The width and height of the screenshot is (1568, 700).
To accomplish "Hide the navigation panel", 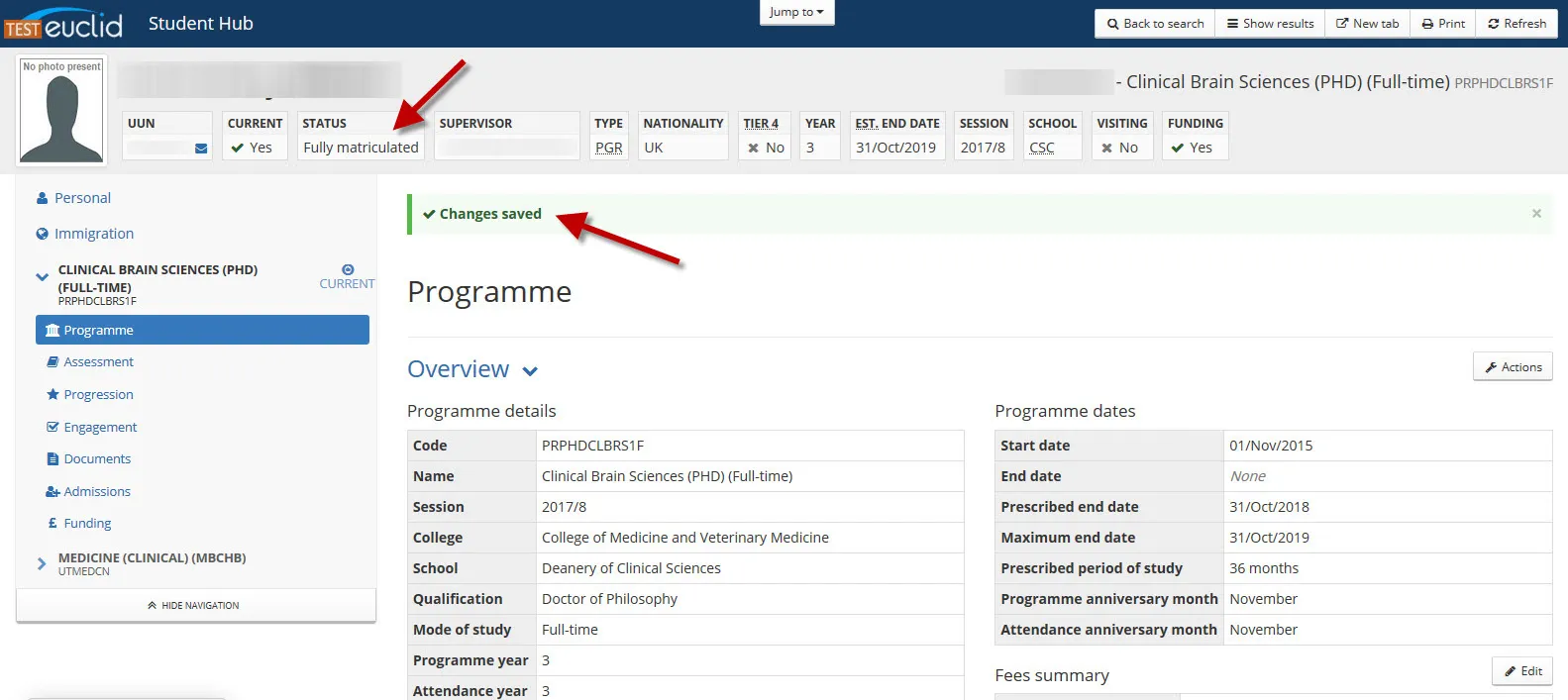I will tap(194, 605).
